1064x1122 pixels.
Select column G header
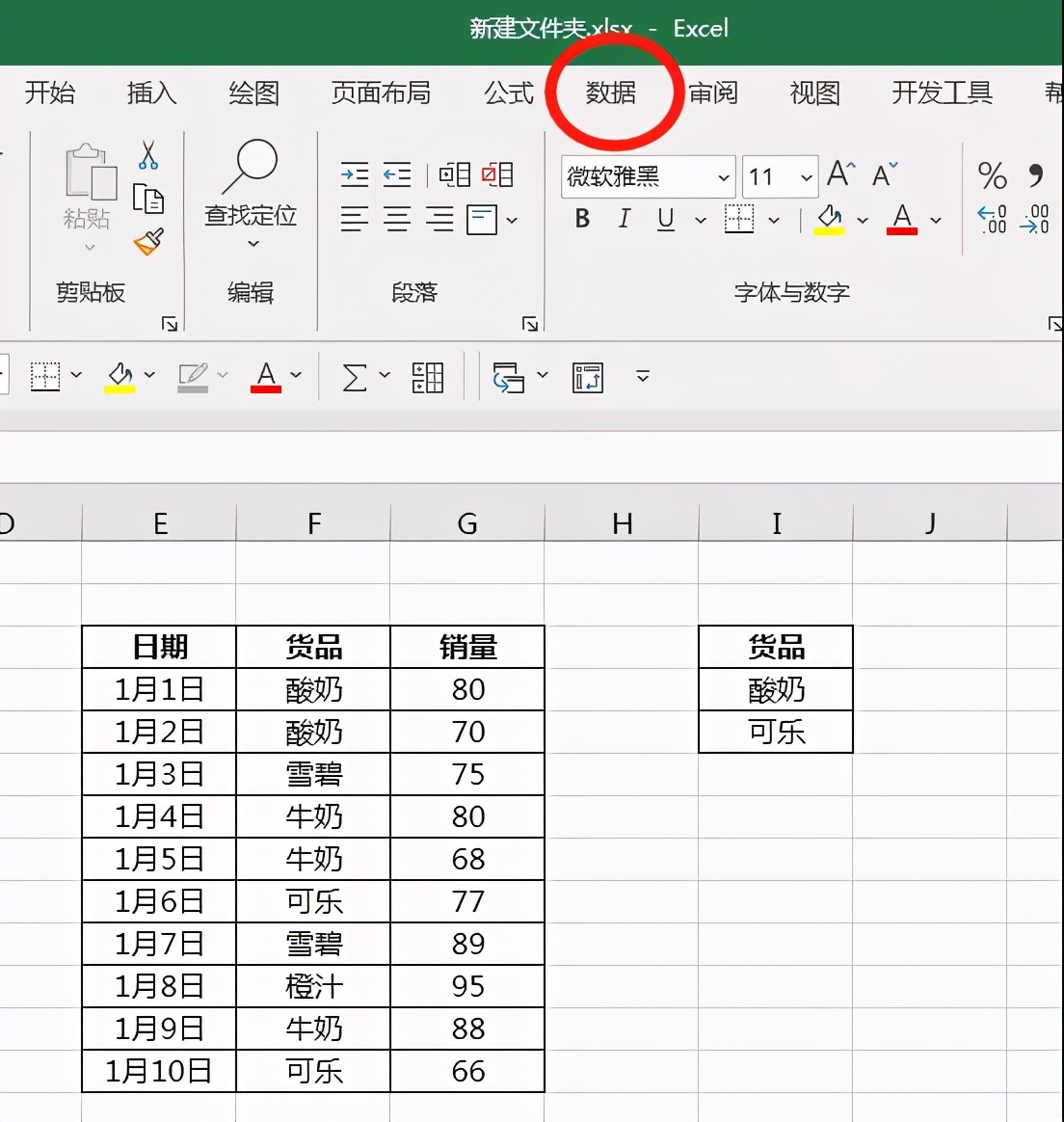tap(467, 523)
